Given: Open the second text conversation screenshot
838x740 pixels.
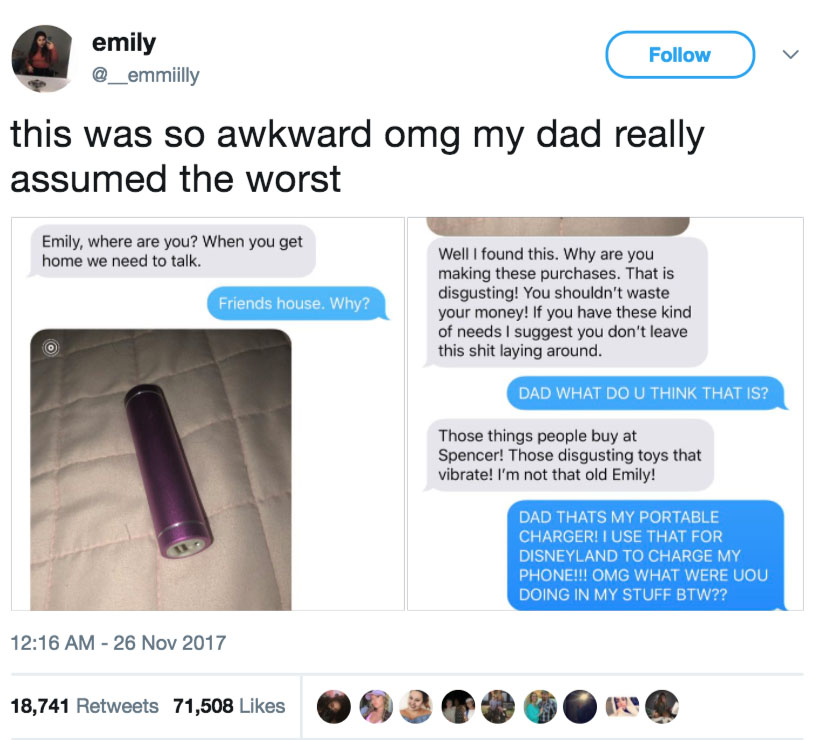Looking at the screenshot, I should coord(606,414).
